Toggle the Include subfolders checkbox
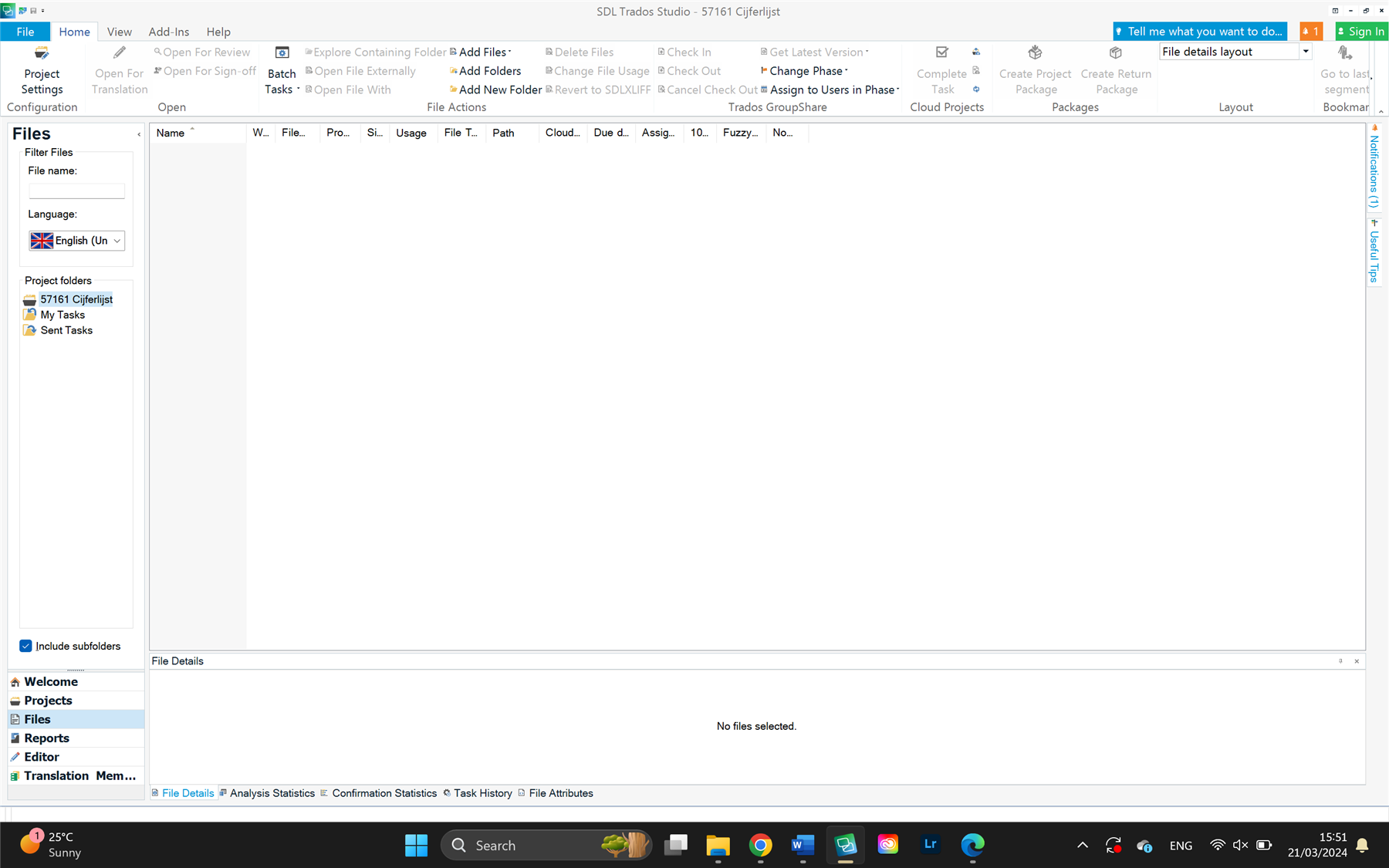Image resolution: width=1389 pixels, height=868 pixels. (x=25, y=646)
